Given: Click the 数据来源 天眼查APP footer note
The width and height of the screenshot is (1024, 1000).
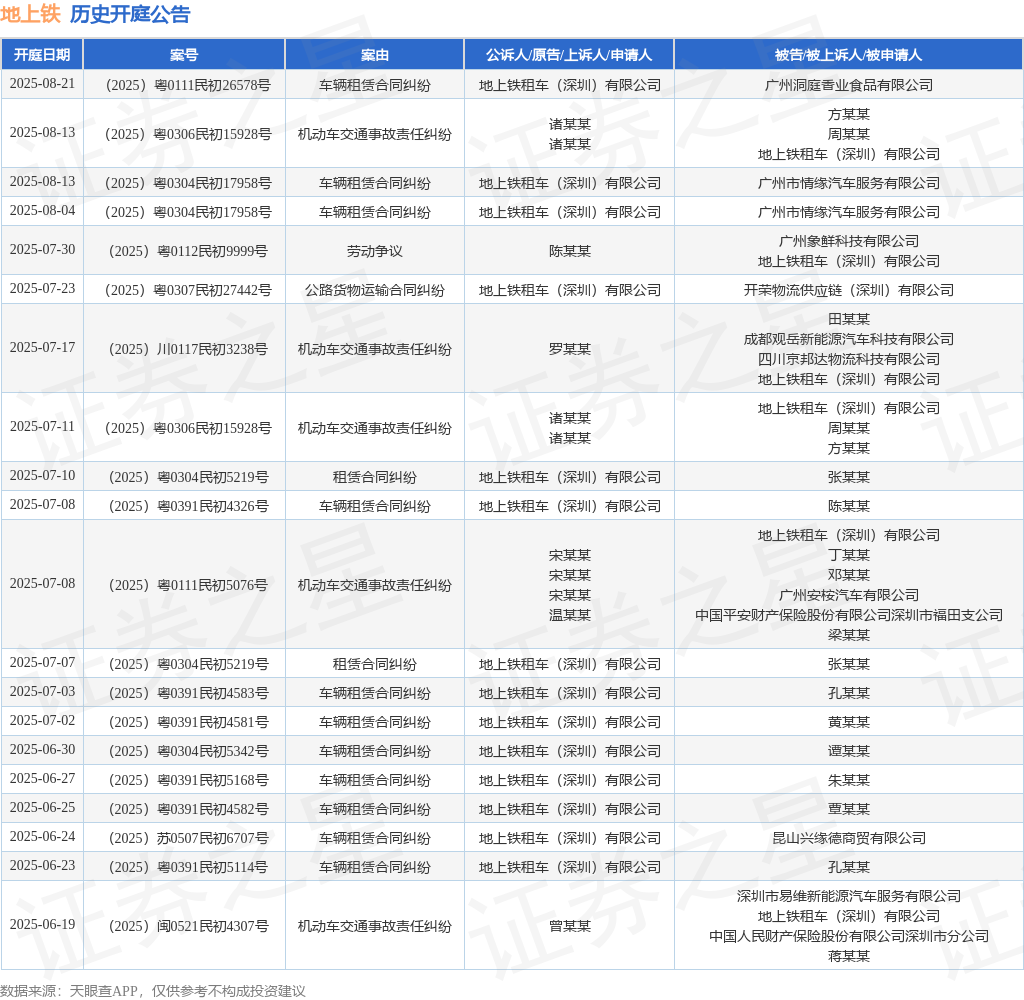Looking at the screenshot, I should tap(153, 991).
